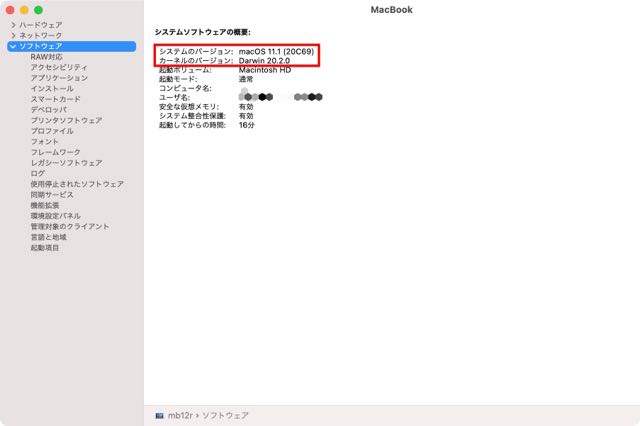
Task: Click the コンピュータ名 label
Action: click(x=185, y=88)
